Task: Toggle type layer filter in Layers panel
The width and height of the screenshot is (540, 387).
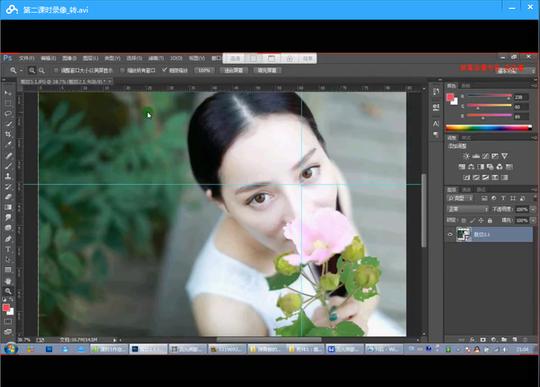Action: (503, 198)
